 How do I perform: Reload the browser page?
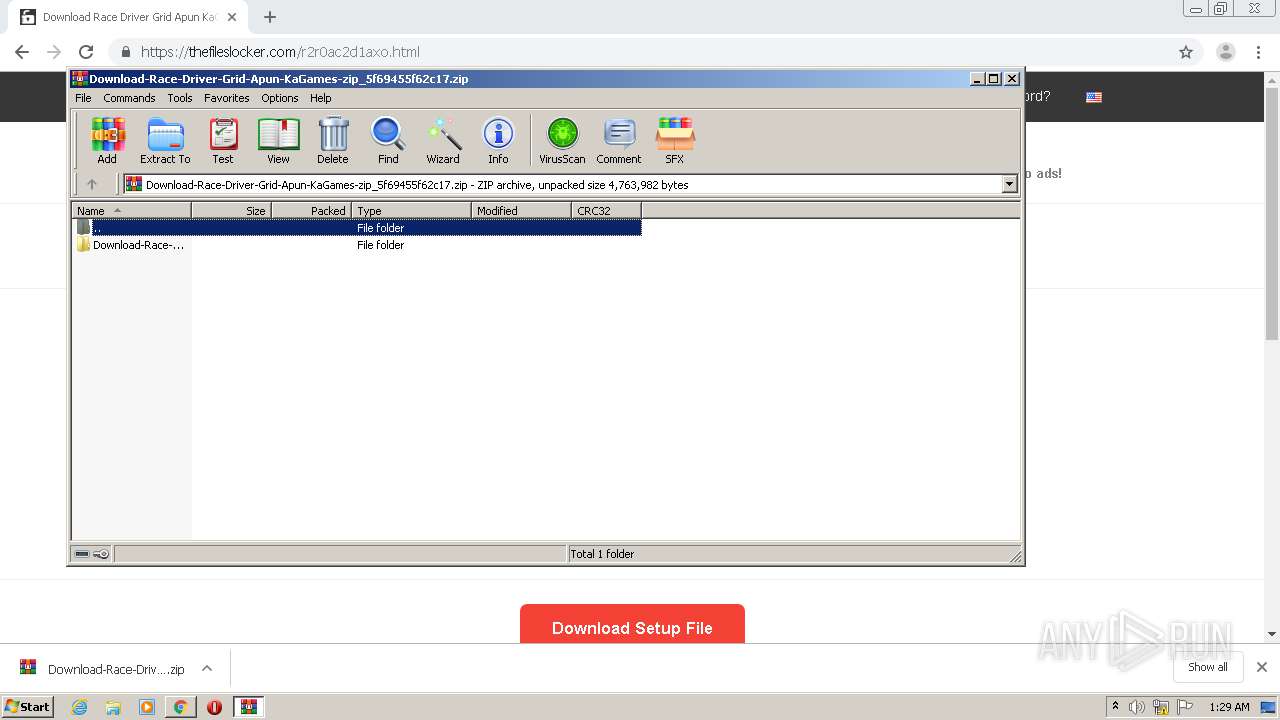[86, 52]
